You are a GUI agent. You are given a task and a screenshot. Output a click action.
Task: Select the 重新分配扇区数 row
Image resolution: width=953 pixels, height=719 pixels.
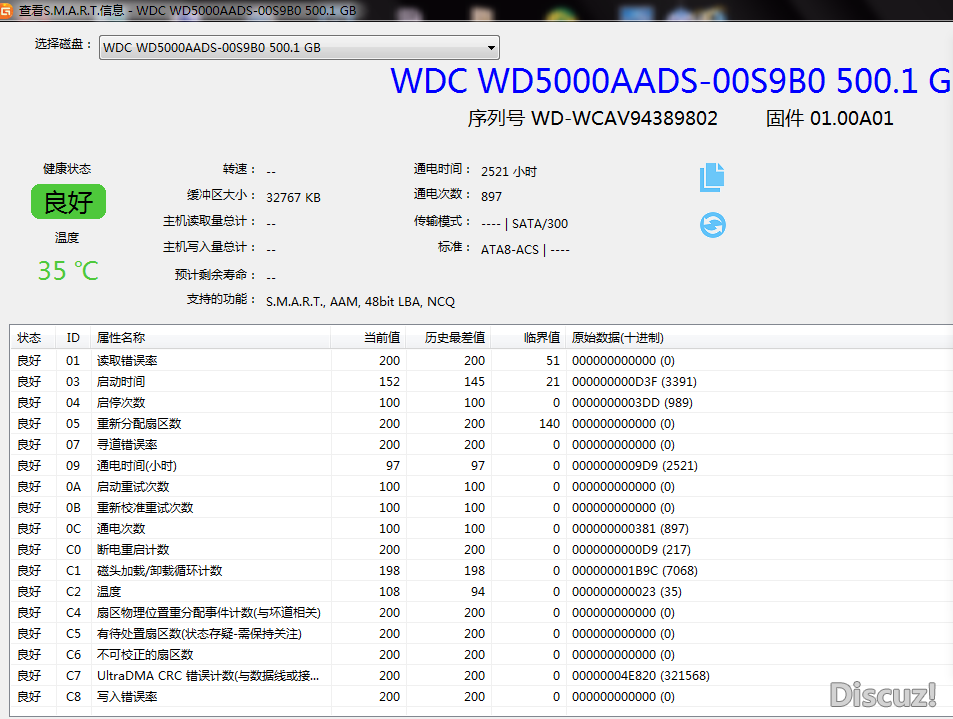pyautogui.click(x=481, y=424)
